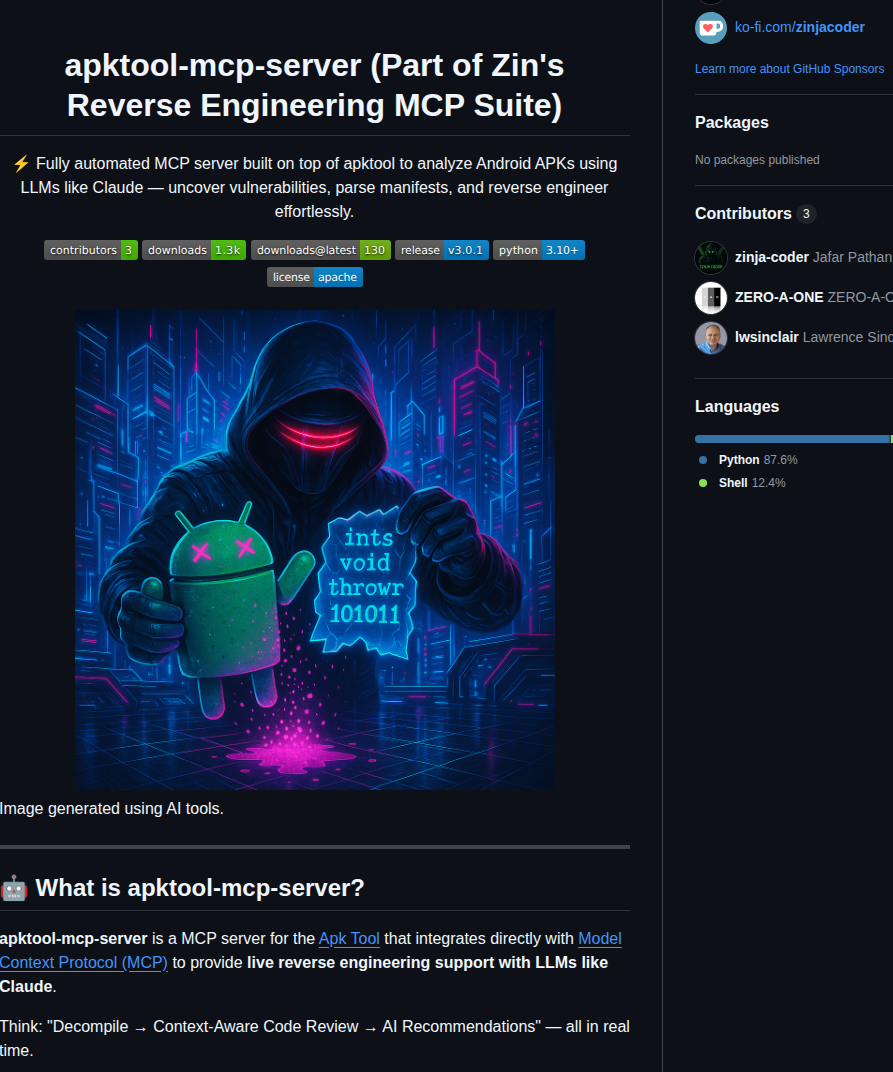The width and height of the screenshot is (893, 1072).
Task: Click the languages percentage bar
Action: pyautogui.click(x=794, y=439)
